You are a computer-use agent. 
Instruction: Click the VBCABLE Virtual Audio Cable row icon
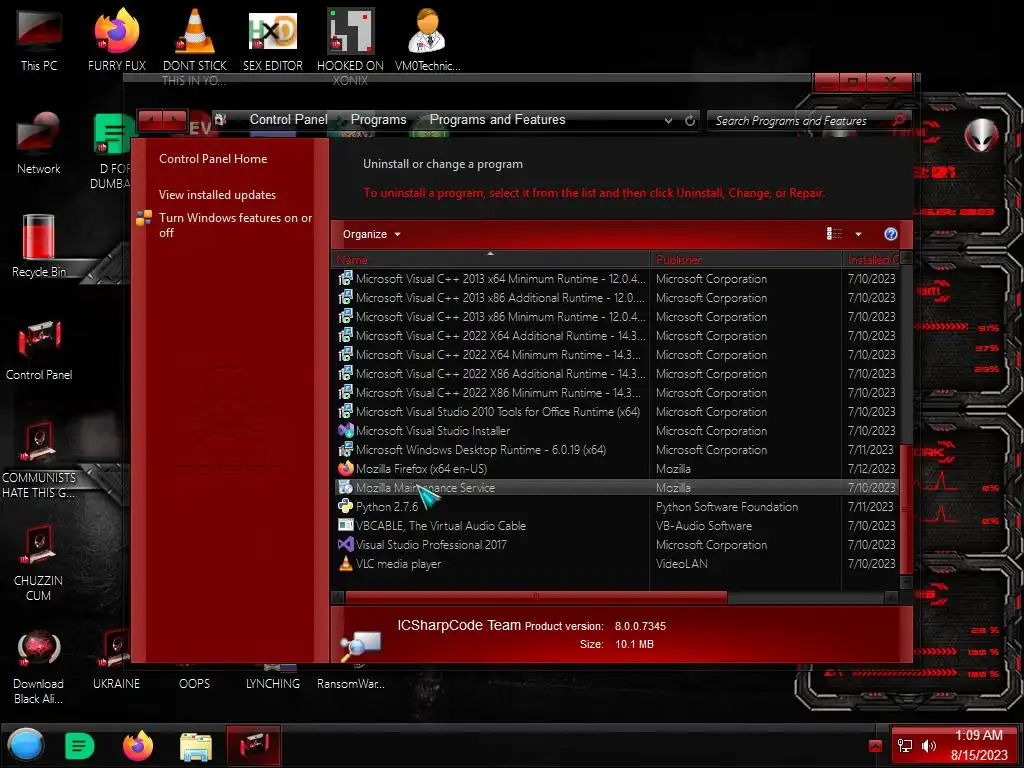pyautogui.click(x=345, y=525)
